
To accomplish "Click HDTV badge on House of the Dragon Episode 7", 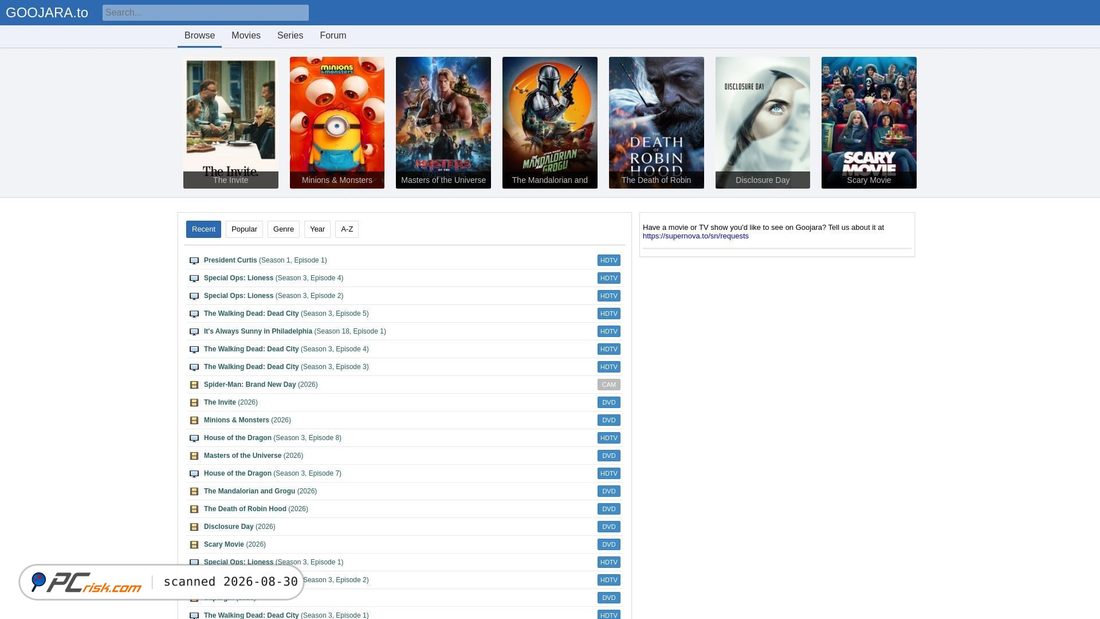I will [609, 474].
